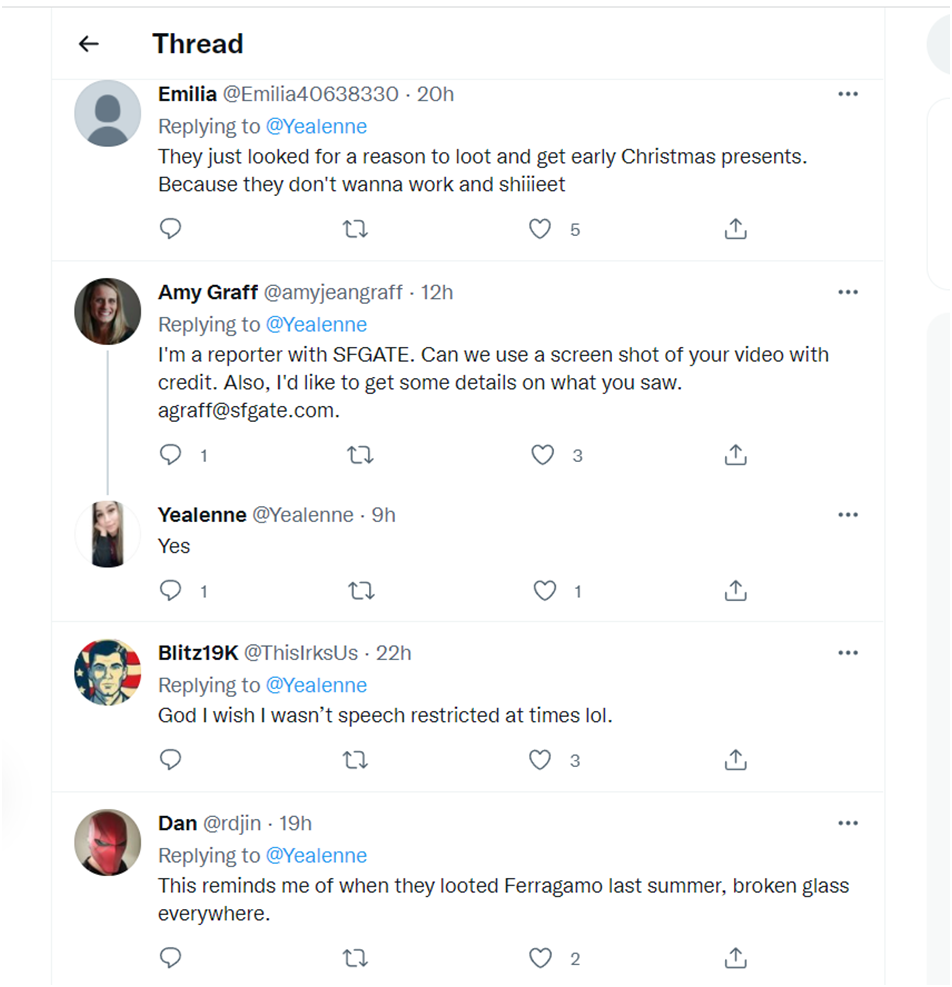Open @Yealenne mention in Emilia's reply
This screenshot has width=952, height=987.
pyautogui.click(x=316, y=126)
